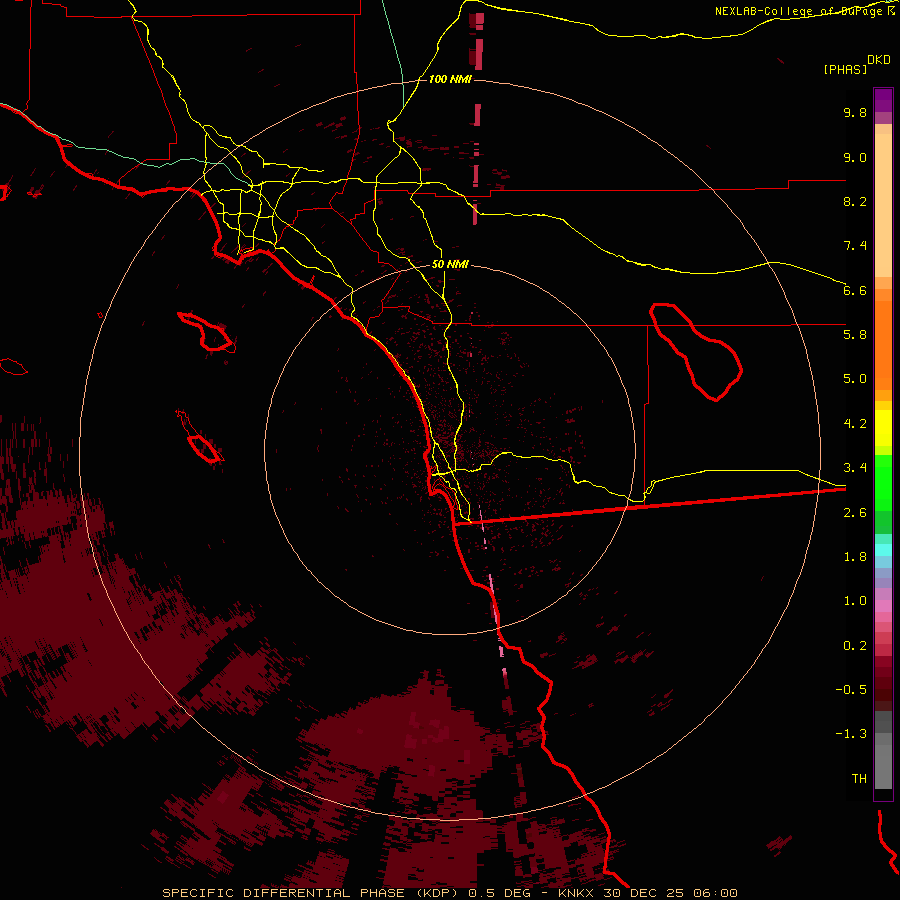Viewport: 900px width, 900px height.
Task: Click the 4.2 color scale label
Action: point(855,424)
